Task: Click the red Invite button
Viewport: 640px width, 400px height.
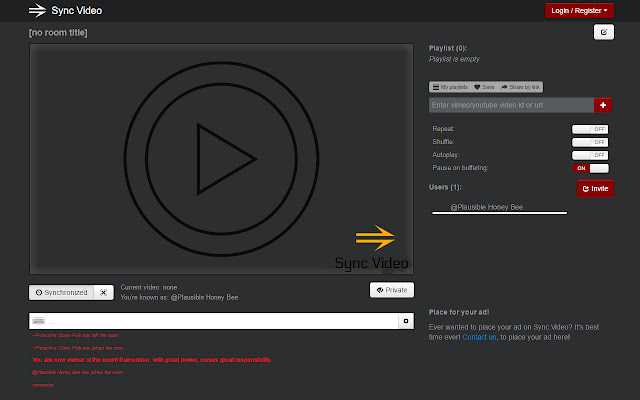Action: pyautogui.click(x=596, y=189)
